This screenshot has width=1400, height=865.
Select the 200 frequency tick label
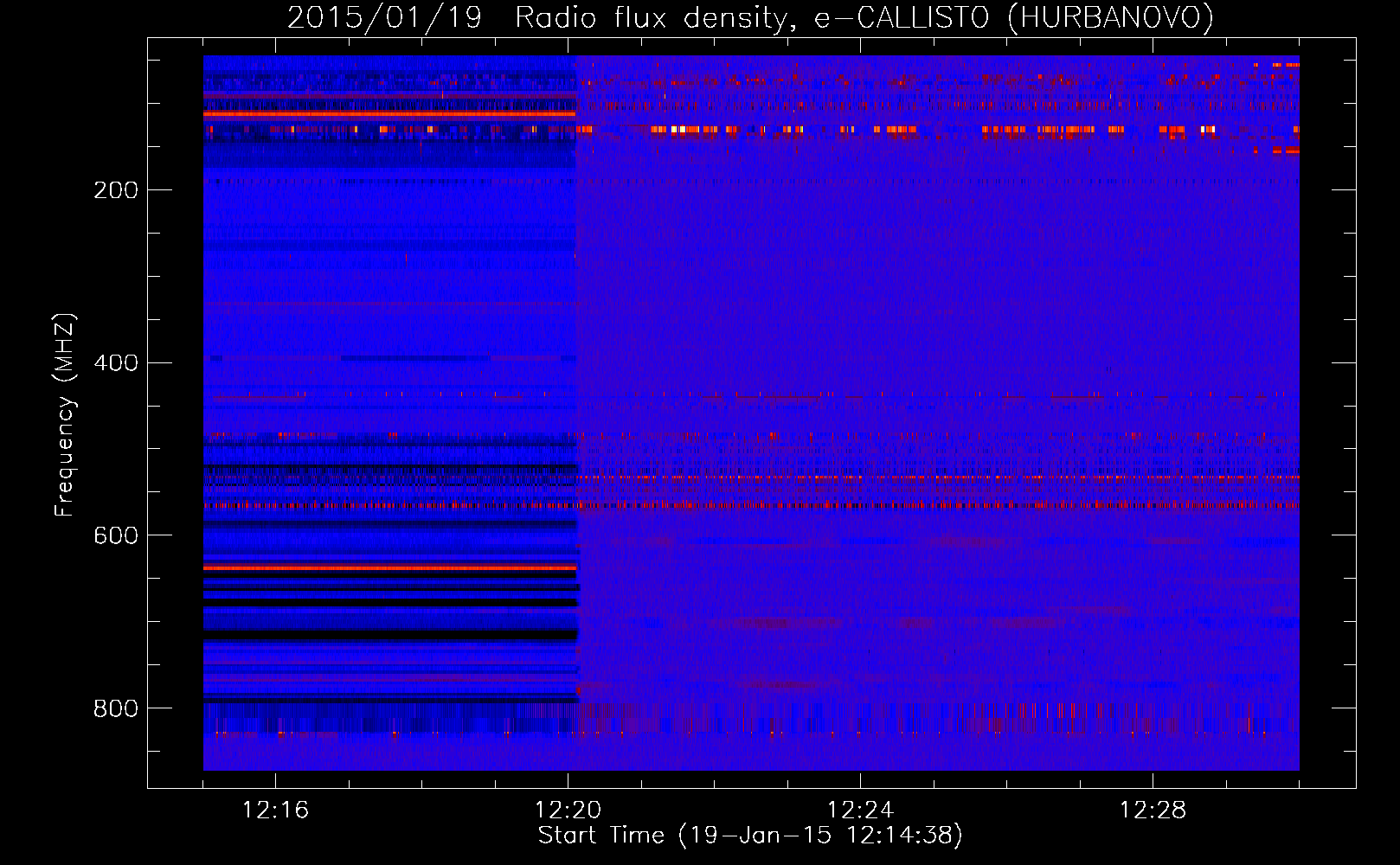click(116, 190)
